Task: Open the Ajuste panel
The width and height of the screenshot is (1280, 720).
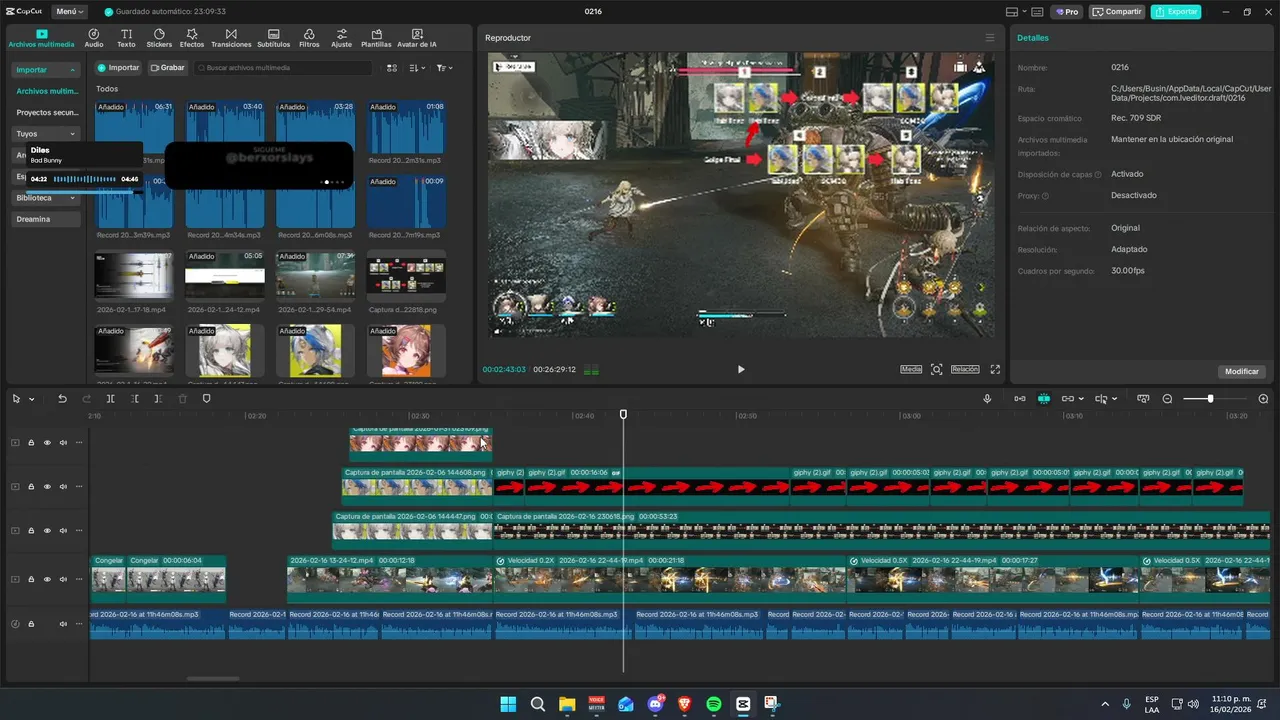Action: coord(342,38)
